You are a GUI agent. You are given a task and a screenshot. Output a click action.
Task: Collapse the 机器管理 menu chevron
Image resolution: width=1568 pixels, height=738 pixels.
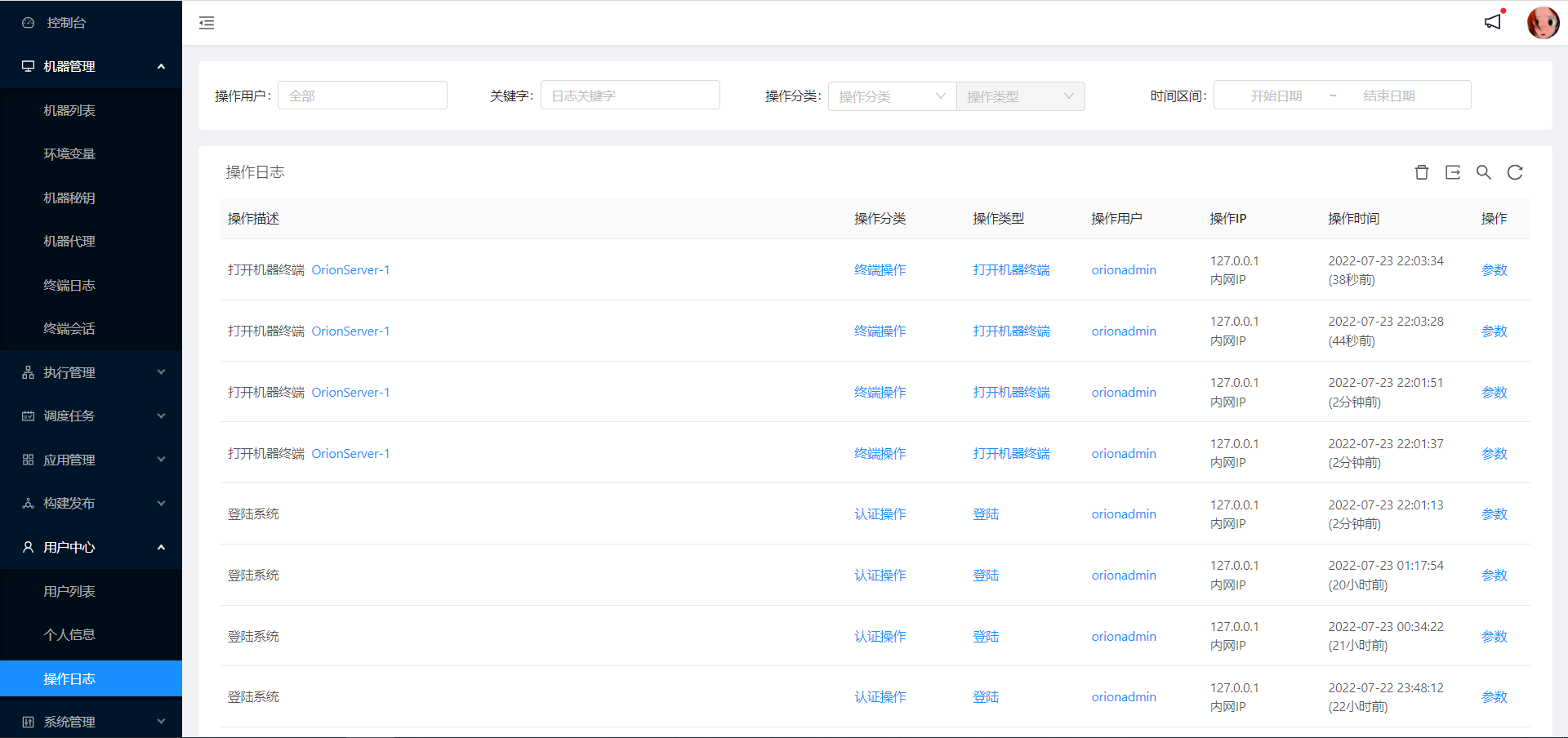(x=161, y=66)
